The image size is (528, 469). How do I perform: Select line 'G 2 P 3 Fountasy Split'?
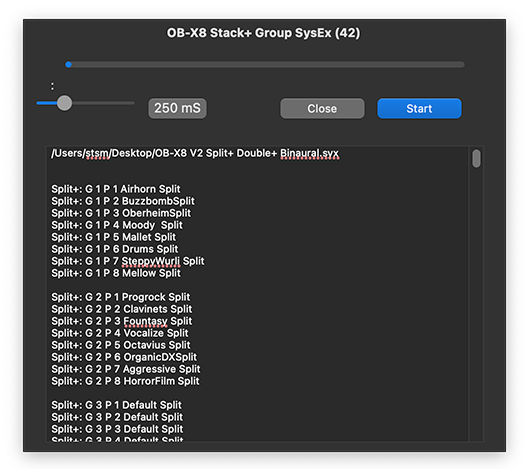tap(122, 321)
